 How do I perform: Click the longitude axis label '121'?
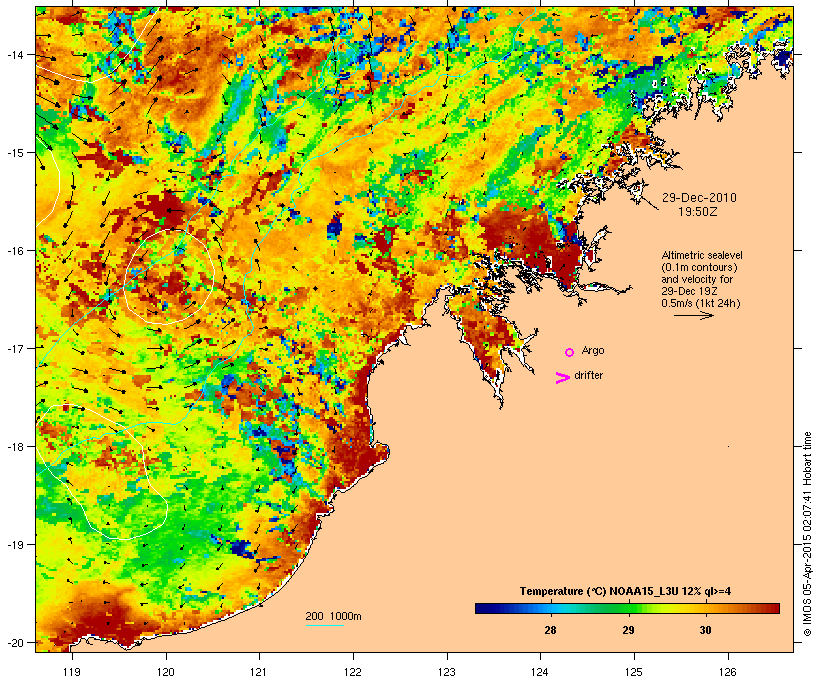point(259,672)
